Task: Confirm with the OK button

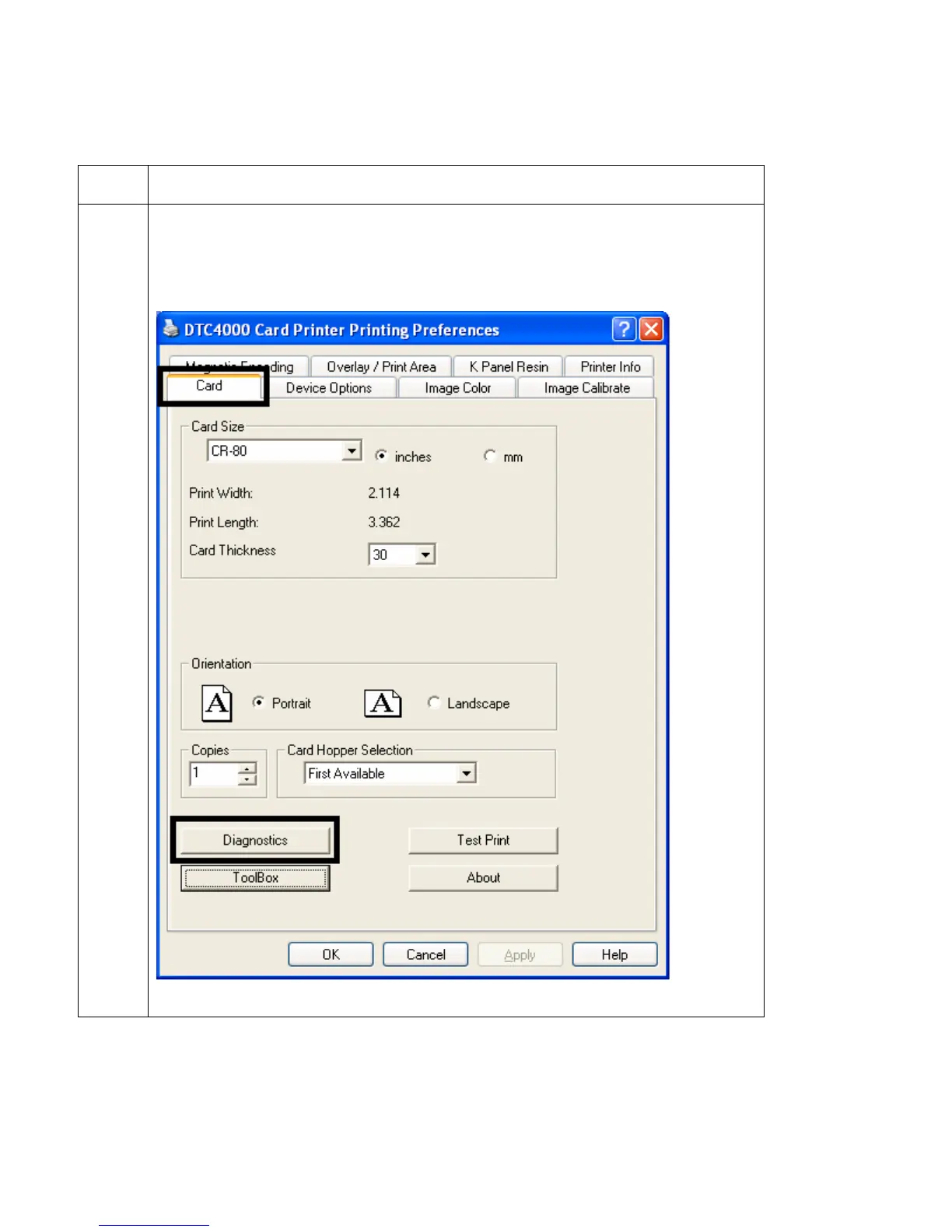Action: [x=331, y=954]
